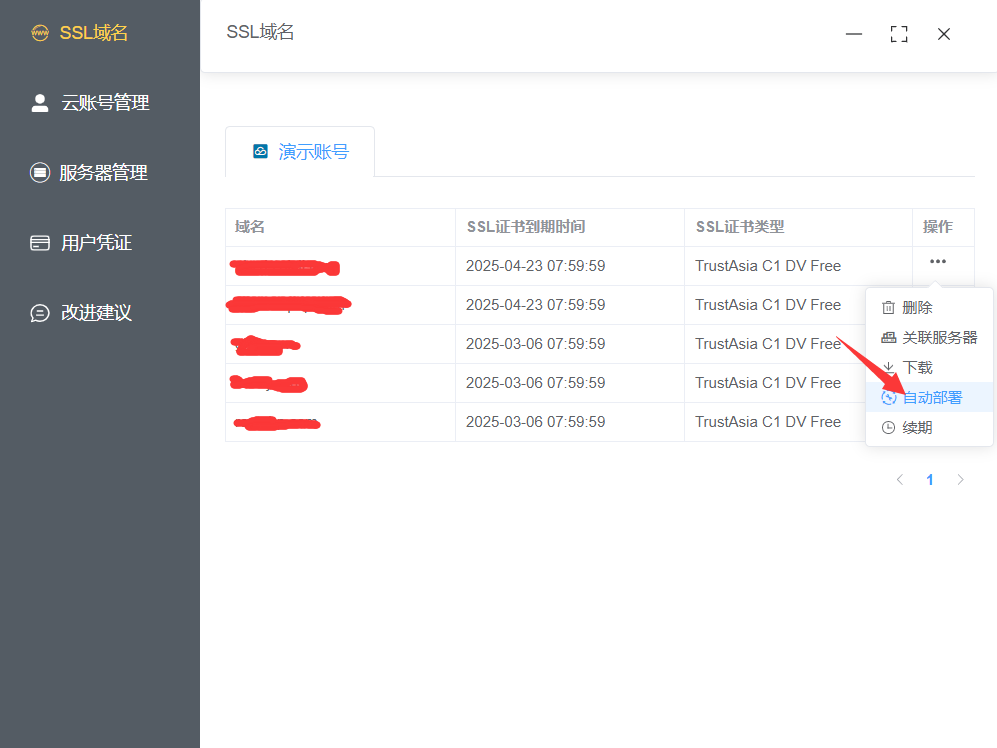Open 服务器管理 in the sidebar
The height and width of the screenshot is (748, 997).
click(103, 173)
